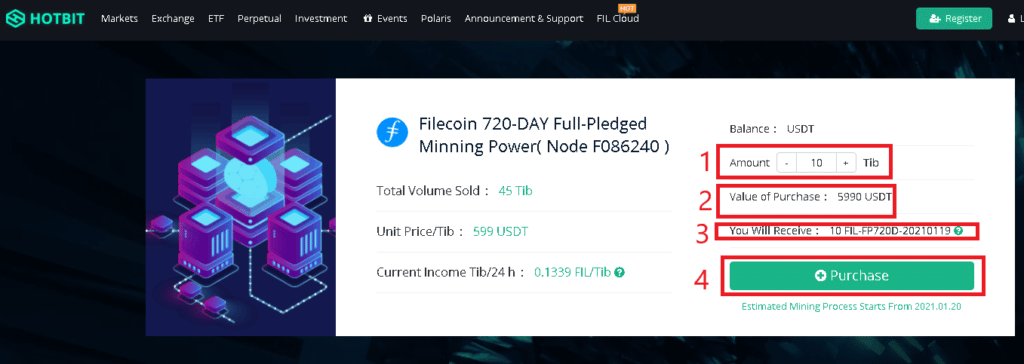The image size is (1024, 364).
Task: Open the Exchange menu
Action: (173, 18)
